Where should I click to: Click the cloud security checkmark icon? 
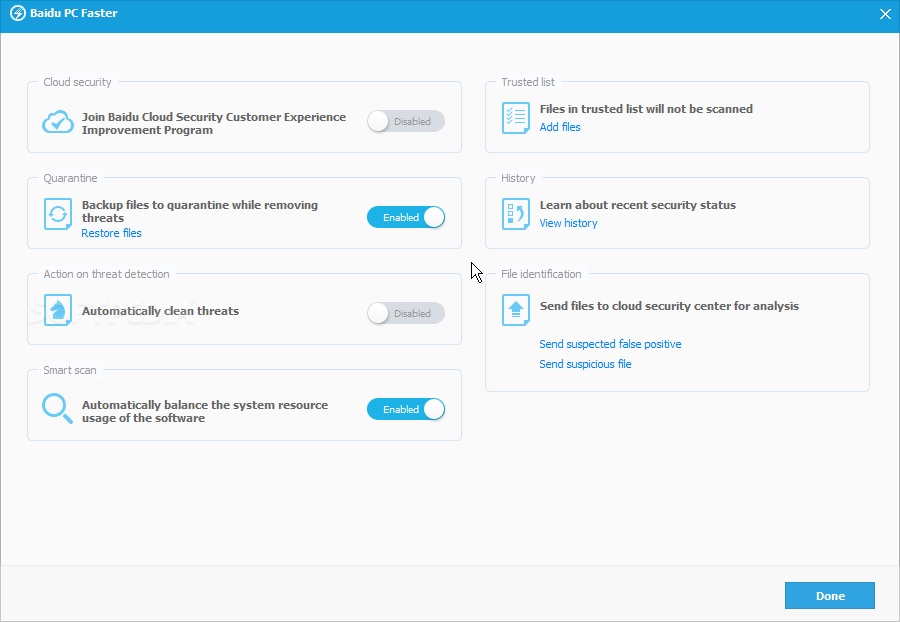pyautogui.click(x=58, y=122)
